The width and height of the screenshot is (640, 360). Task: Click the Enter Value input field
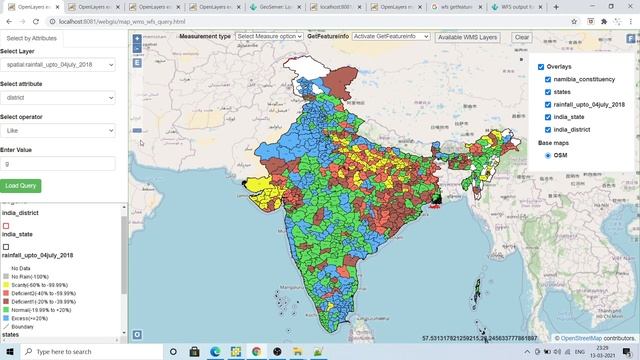(x=58, y=164)
